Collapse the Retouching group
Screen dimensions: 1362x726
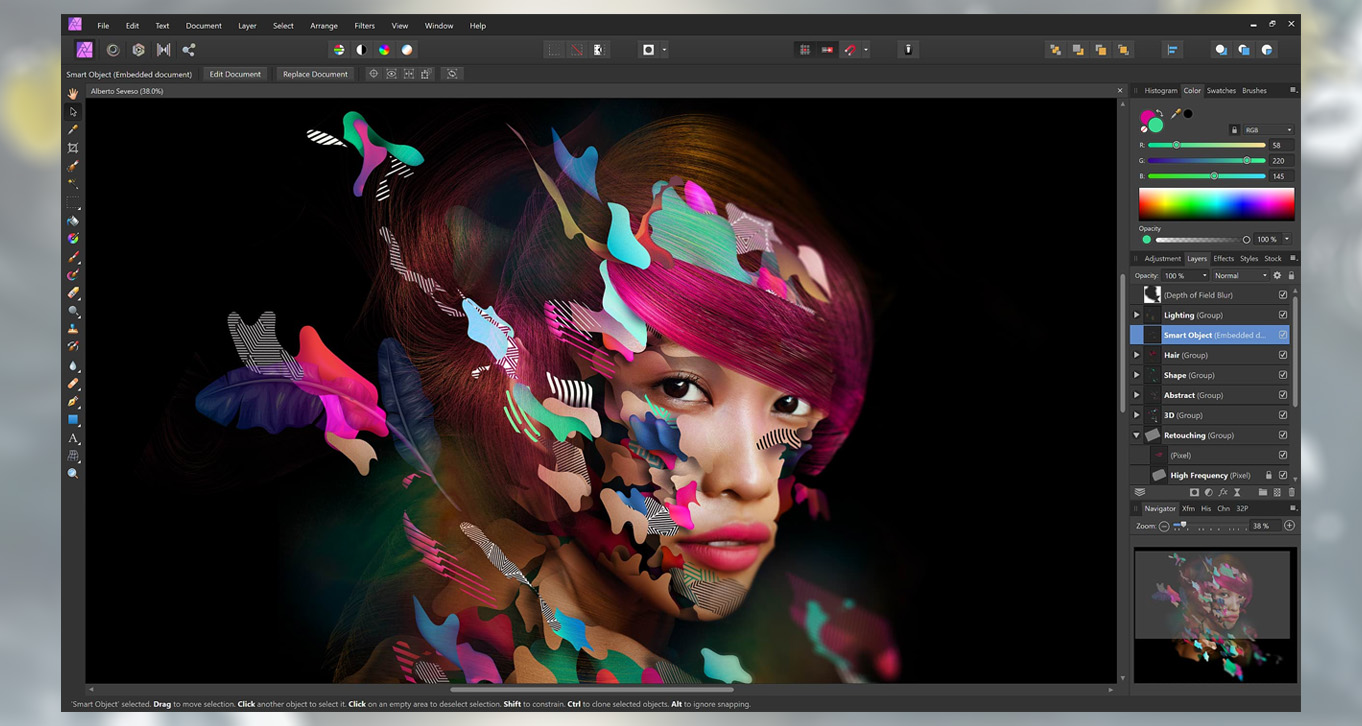[1136, 435]
